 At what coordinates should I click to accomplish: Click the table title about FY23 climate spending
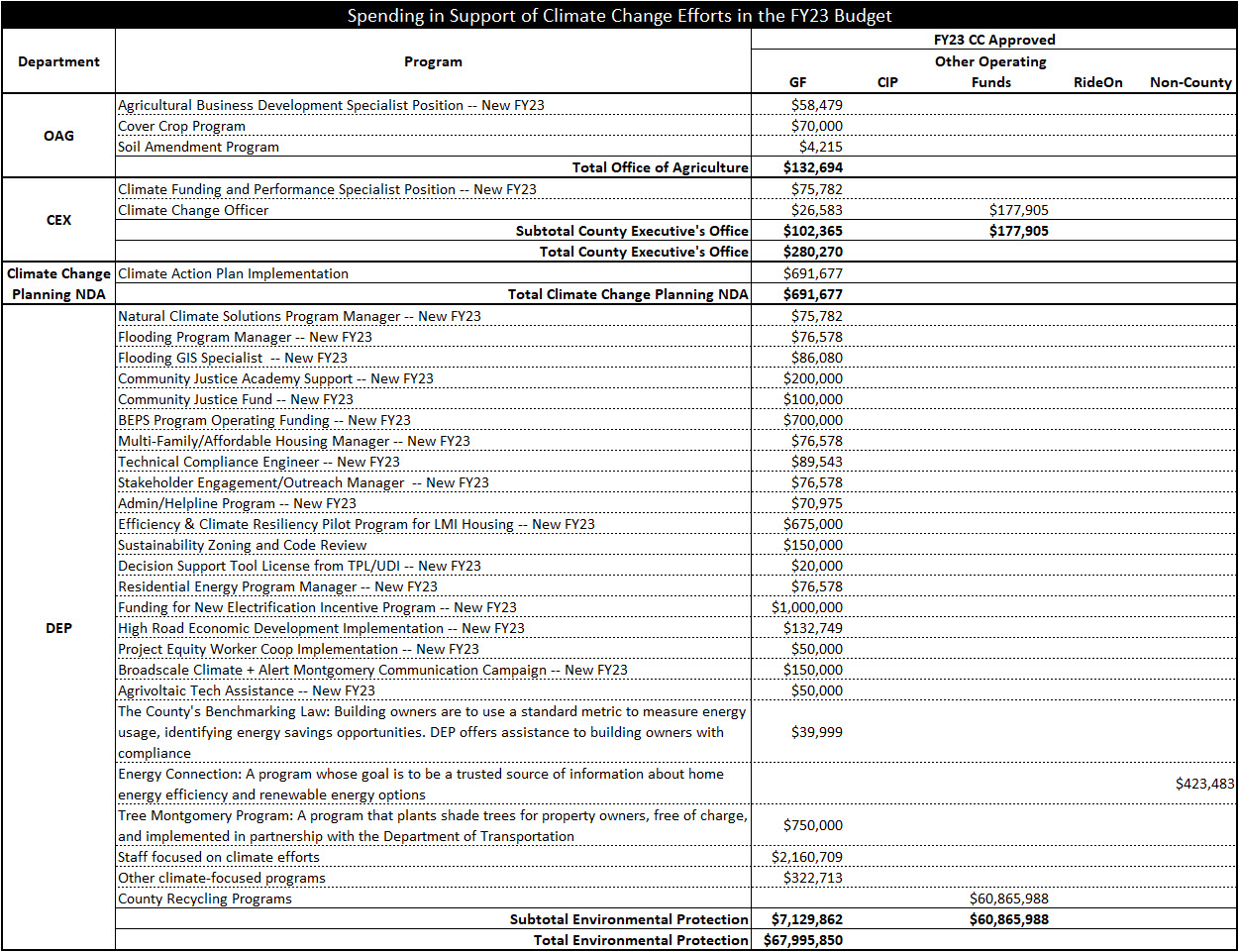619,16
